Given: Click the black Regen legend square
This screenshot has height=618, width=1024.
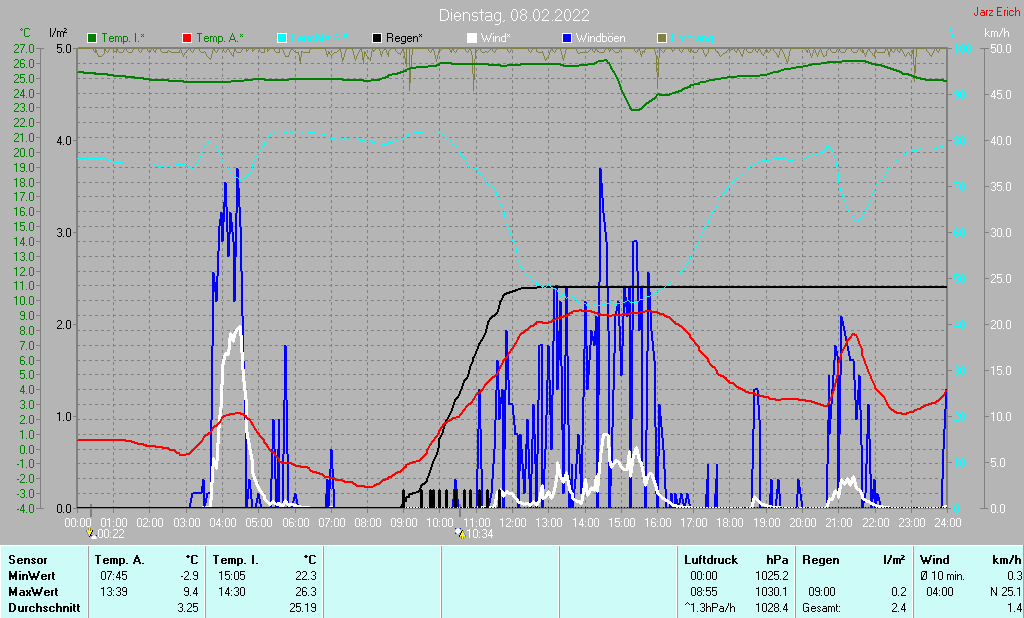Looking at the screenshot, I should pos(377,38).
